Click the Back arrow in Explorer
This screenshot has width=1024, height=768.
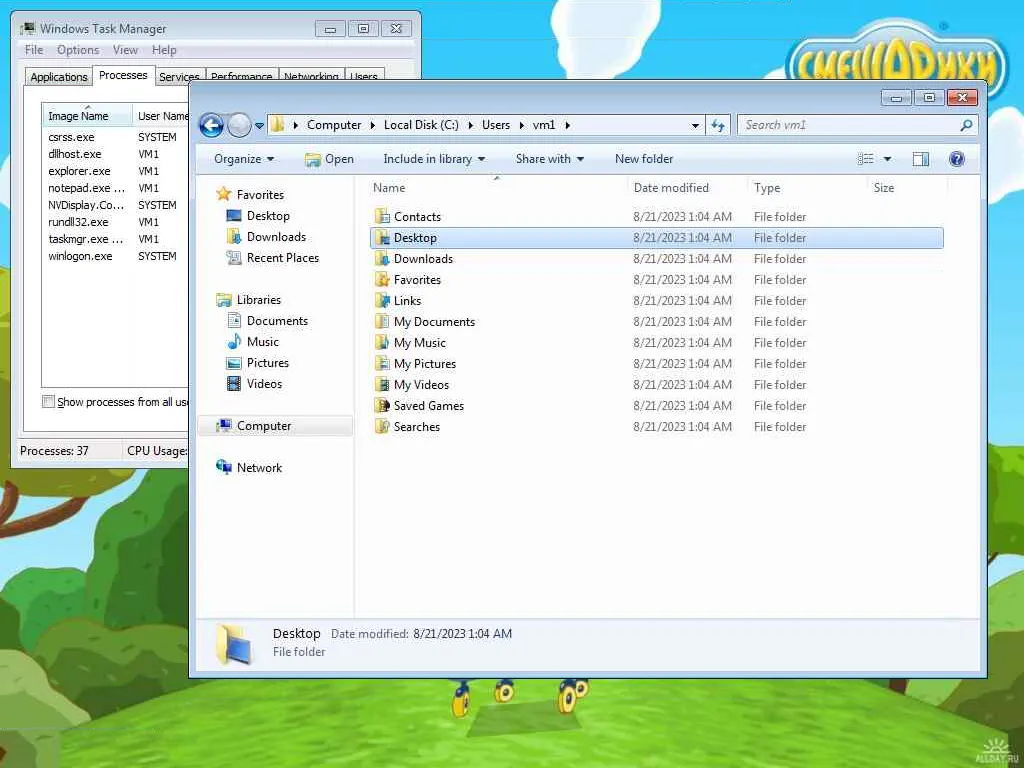(x=211, y=125)
